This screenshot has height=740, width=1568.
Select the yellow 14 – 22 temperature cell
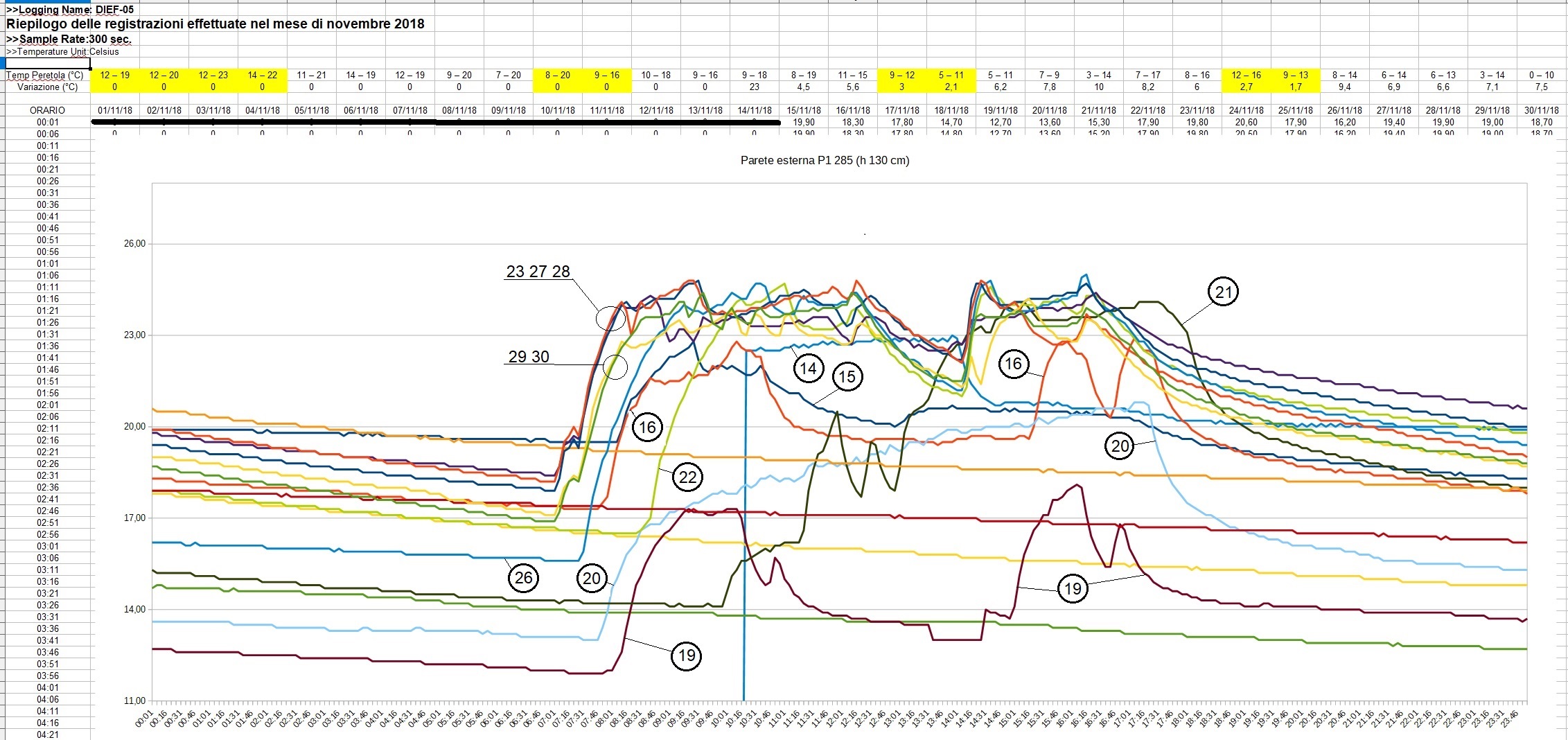click(x=262, y=75)
